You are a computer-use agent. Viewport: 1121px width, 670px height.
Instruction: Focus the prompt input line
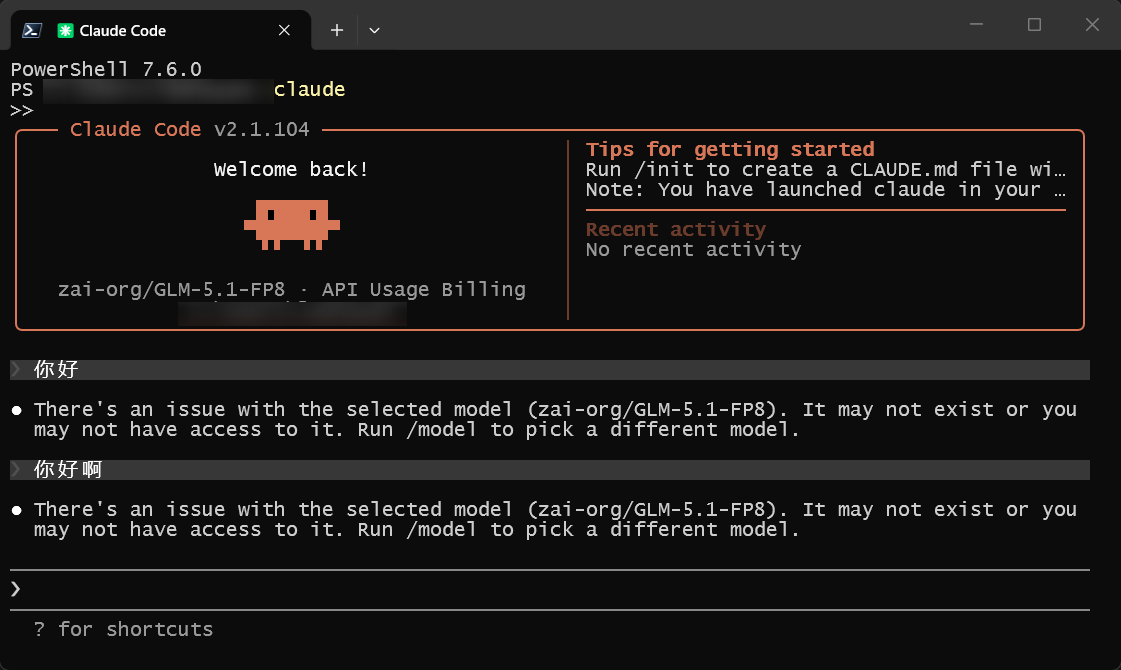click(550, 589)
